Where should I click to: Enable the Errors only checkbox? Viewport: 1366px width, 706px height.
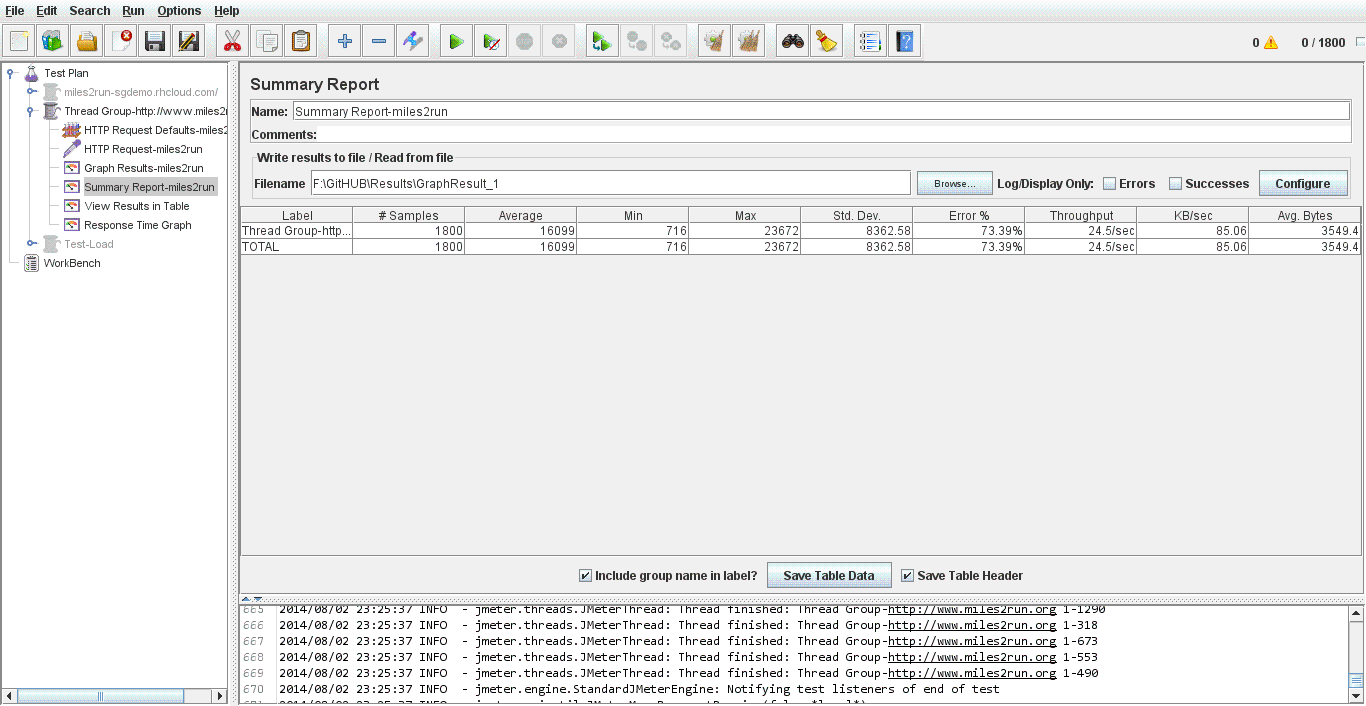1109,184
